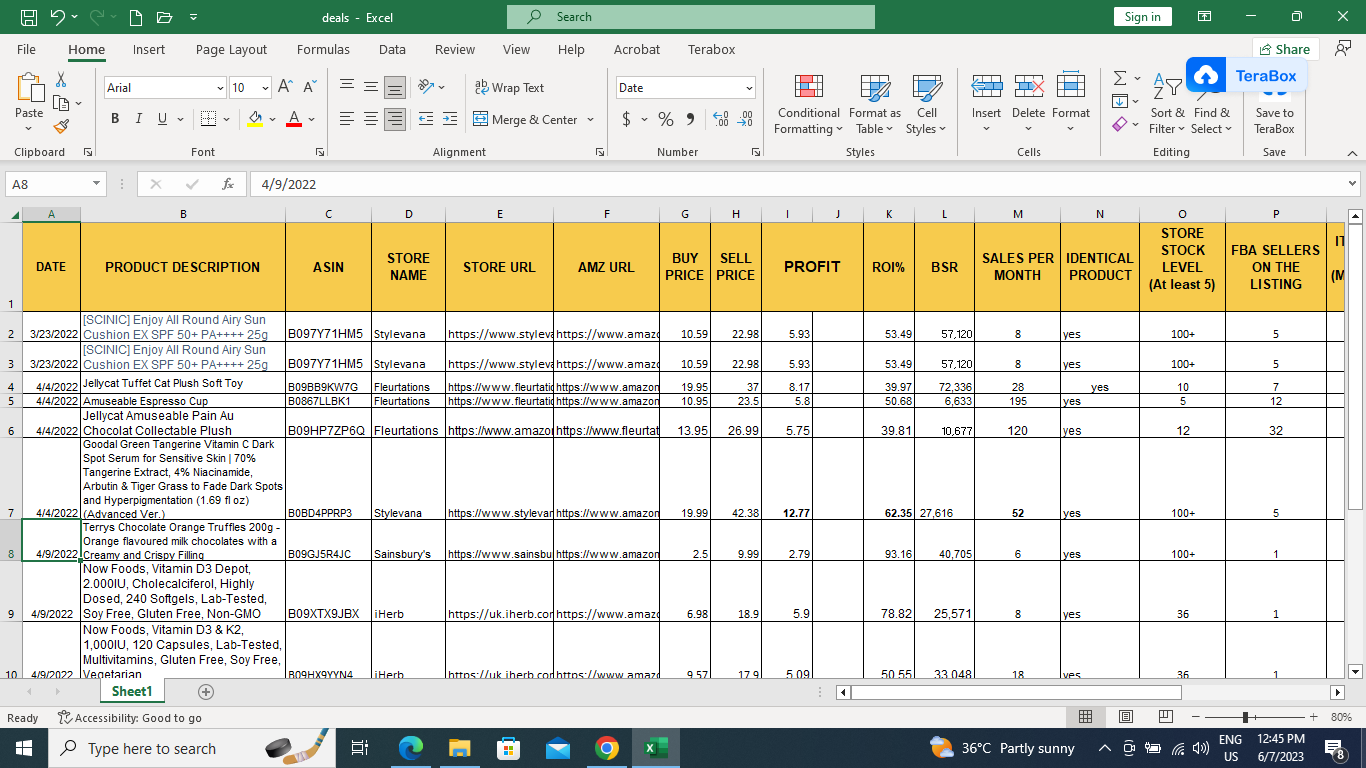Screen dimensions: 1366x768
Task: Toggle Bold formatting
Action: [x=115, y=119]
